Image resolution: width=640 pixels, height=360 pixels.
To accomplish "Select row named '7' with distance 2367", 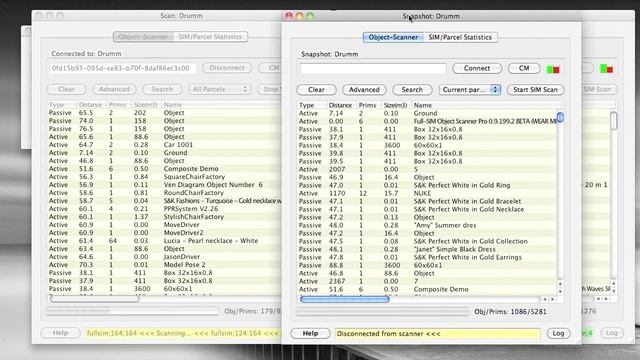I will point(427,281).
